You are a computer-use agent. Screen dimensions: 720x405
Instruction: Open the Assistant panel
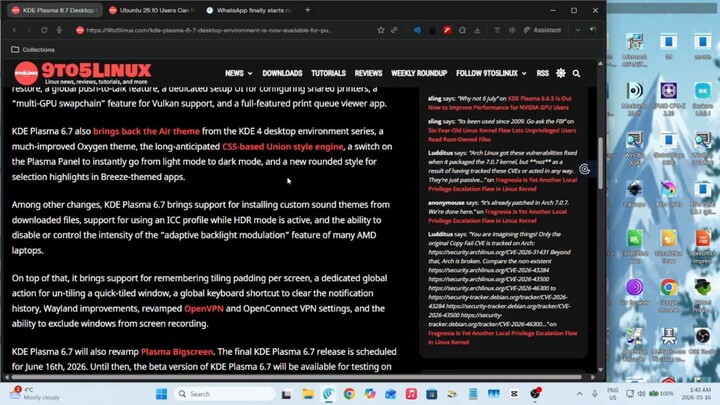click(542, 30)
